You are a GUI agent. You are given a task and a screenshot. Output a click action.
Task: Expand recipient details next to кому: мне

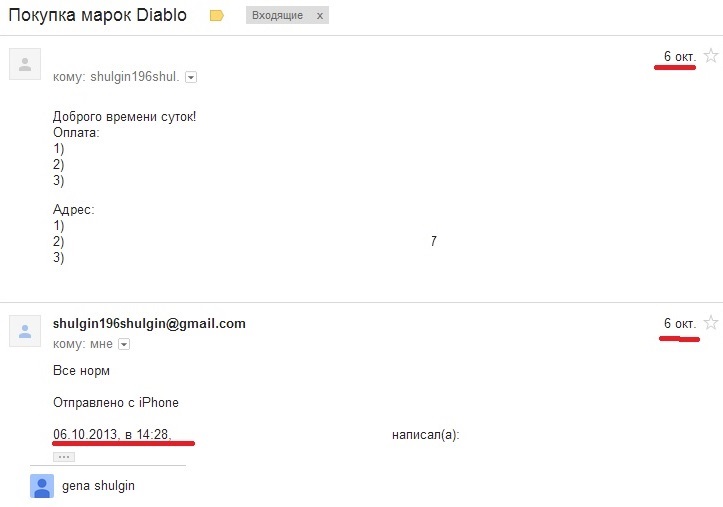(124, 344)
